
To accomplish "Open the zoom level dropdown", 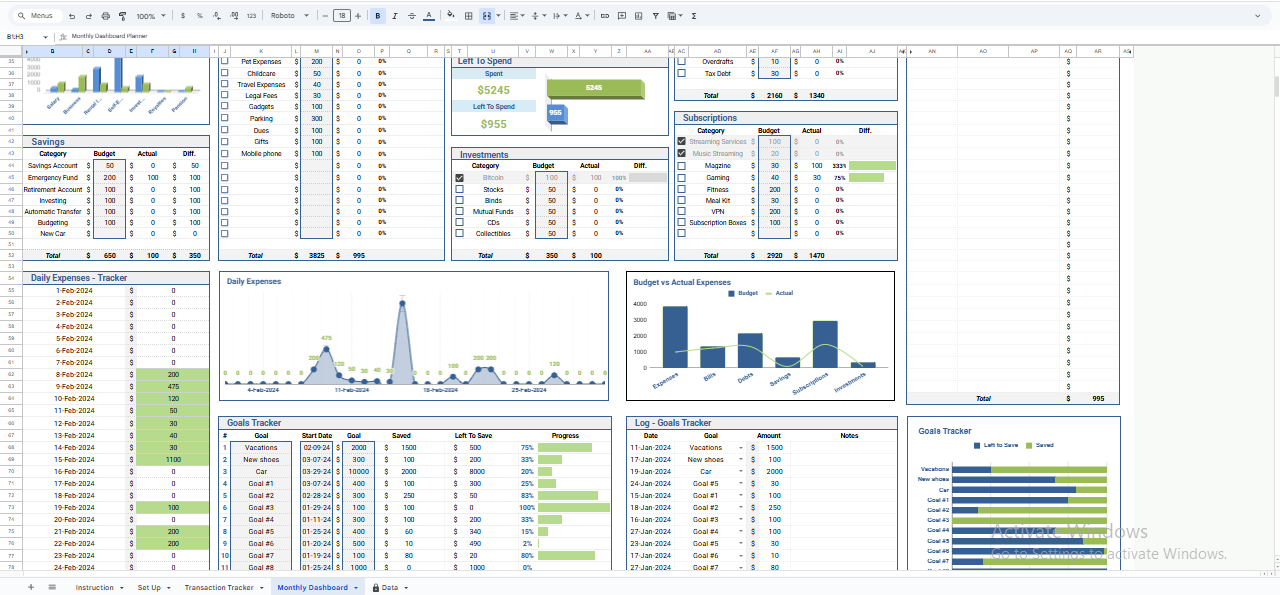I will 148,15.
